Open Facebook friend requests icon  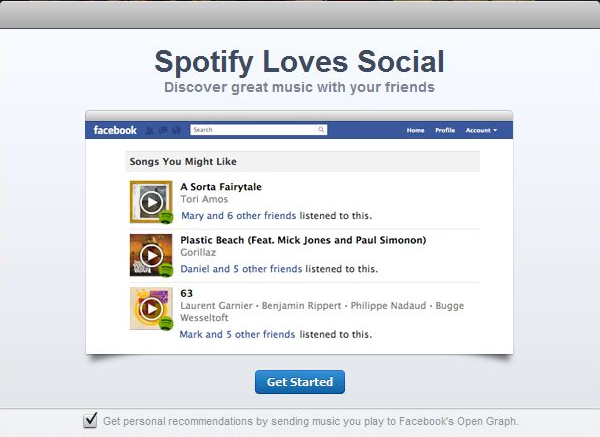150,130
